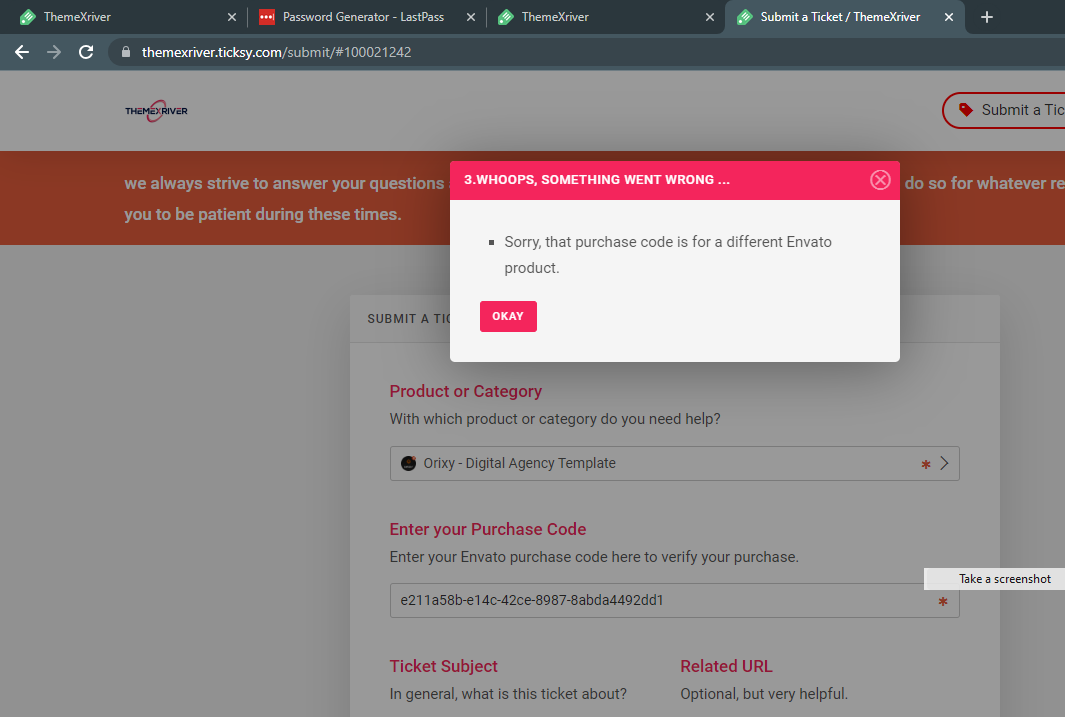This screenshot has width=1065, height=717.
Task: Open a new tab with the plus icon
Action: pyautogui.click(x=987, y=17)
